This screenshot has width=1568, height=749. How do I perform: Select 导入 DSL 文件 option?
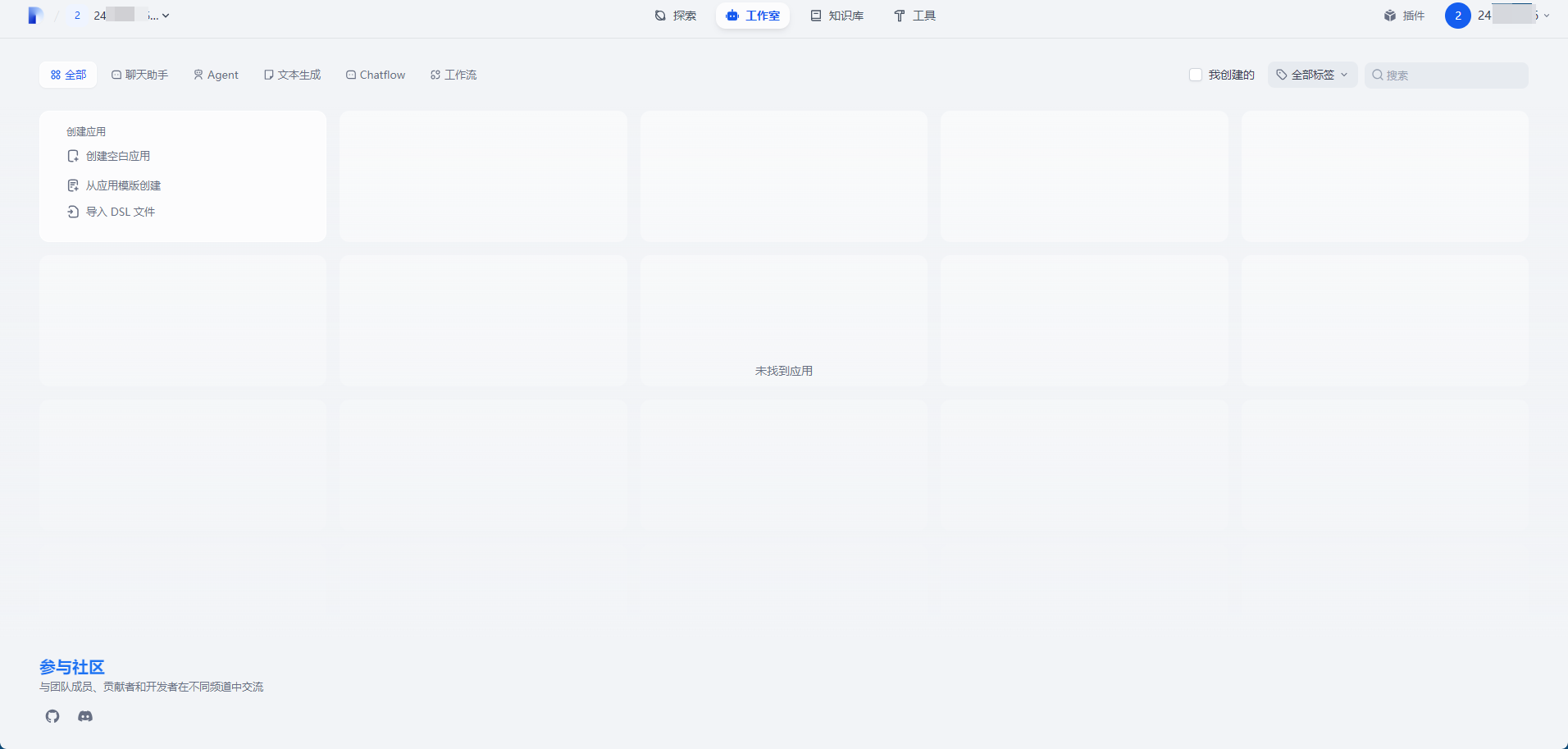click(x=112, y=212)
